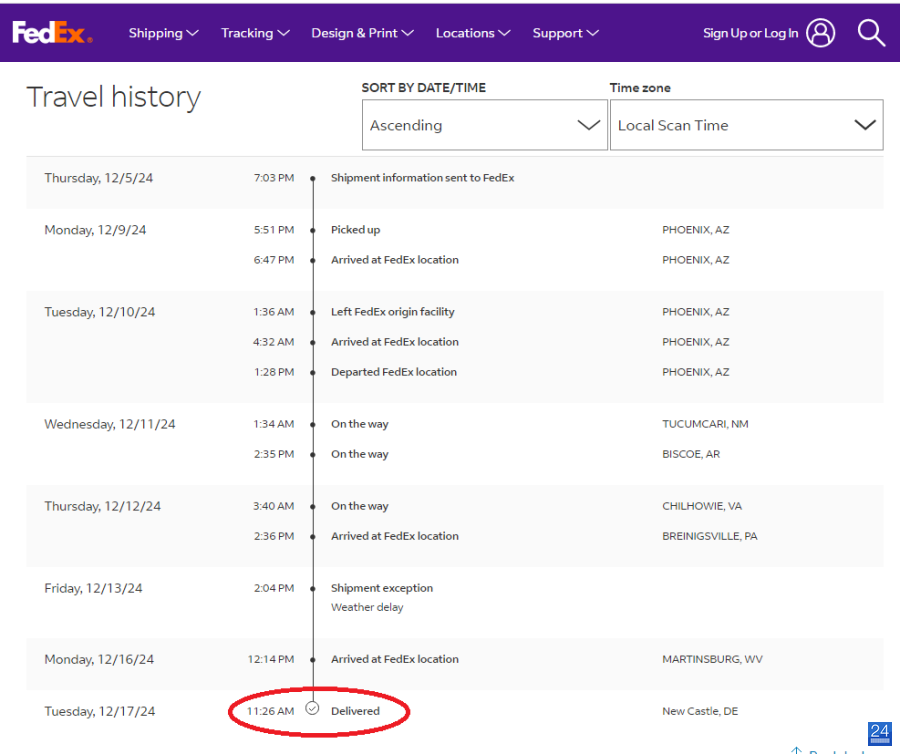
Task: Open the Shipping menu
Action: [x=164, y=33]
